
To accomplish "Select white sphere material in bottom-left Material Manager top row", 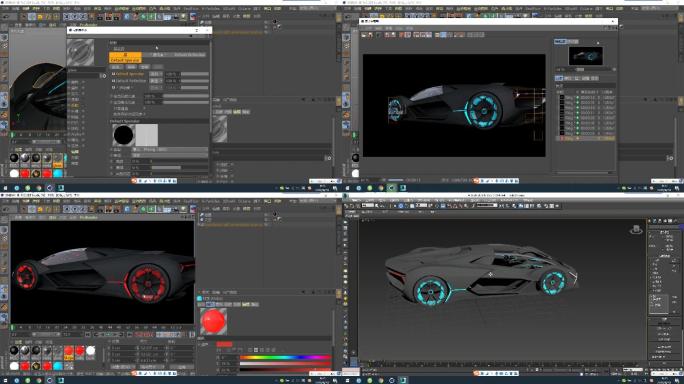I will click(90, 350).
